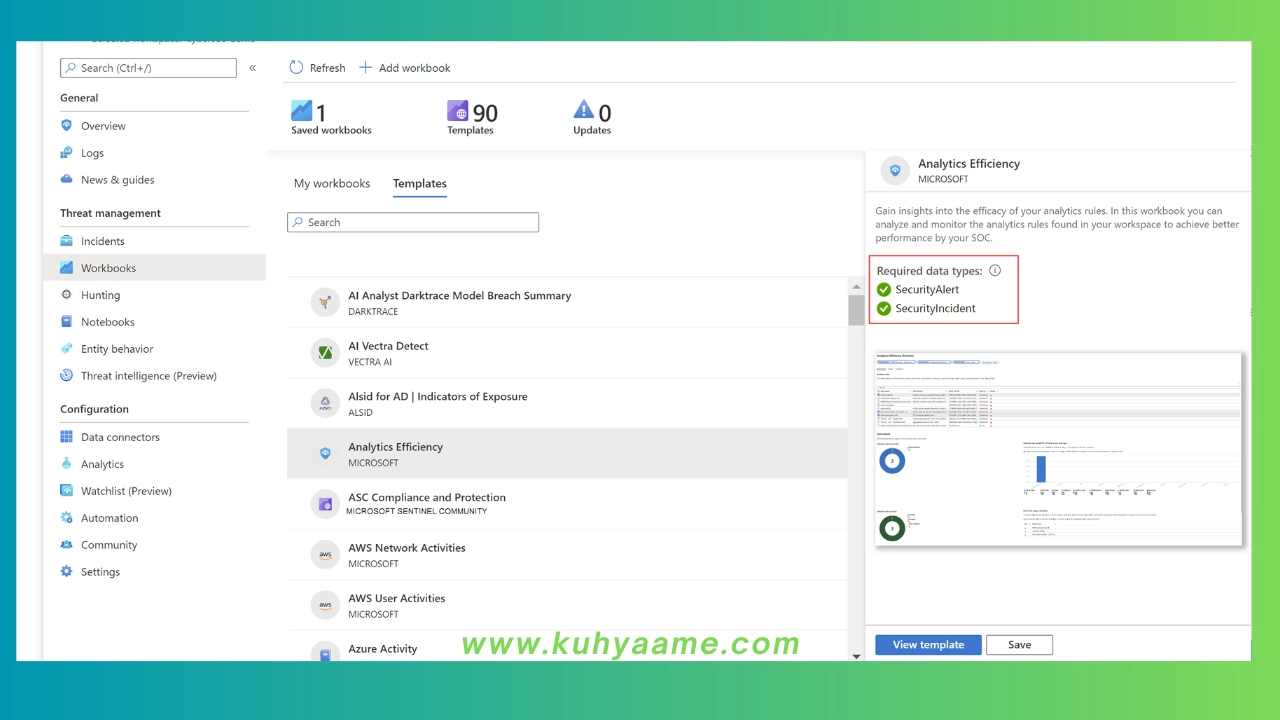
Task: Click the Entity behavior icon
Action: (x=67, y=349)
